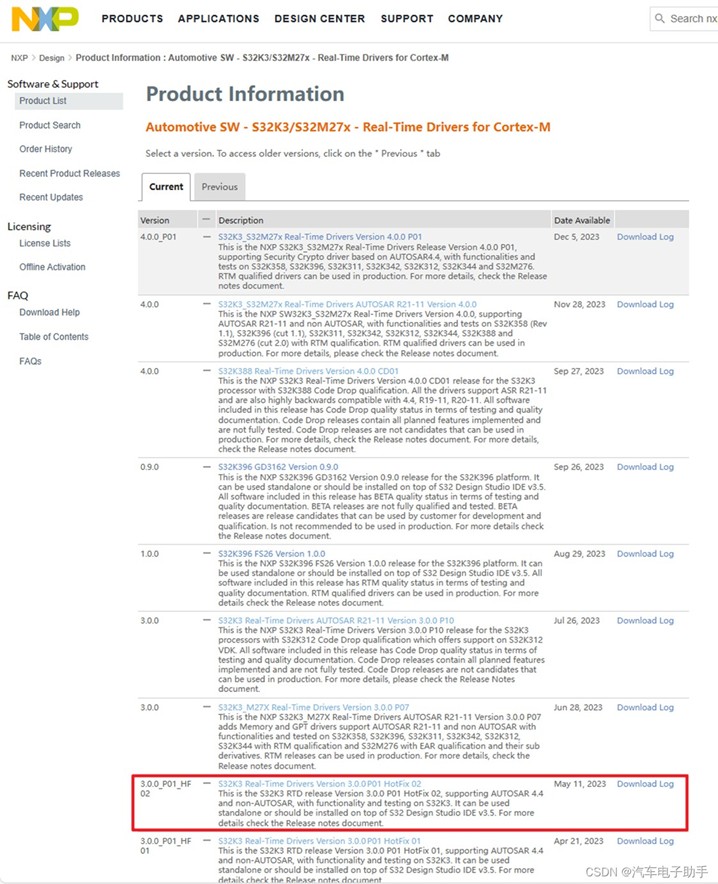The height and width of the screenshot is (884, 718).
Task: Click the search magnifier icon
Action: [x=660, y=18]
